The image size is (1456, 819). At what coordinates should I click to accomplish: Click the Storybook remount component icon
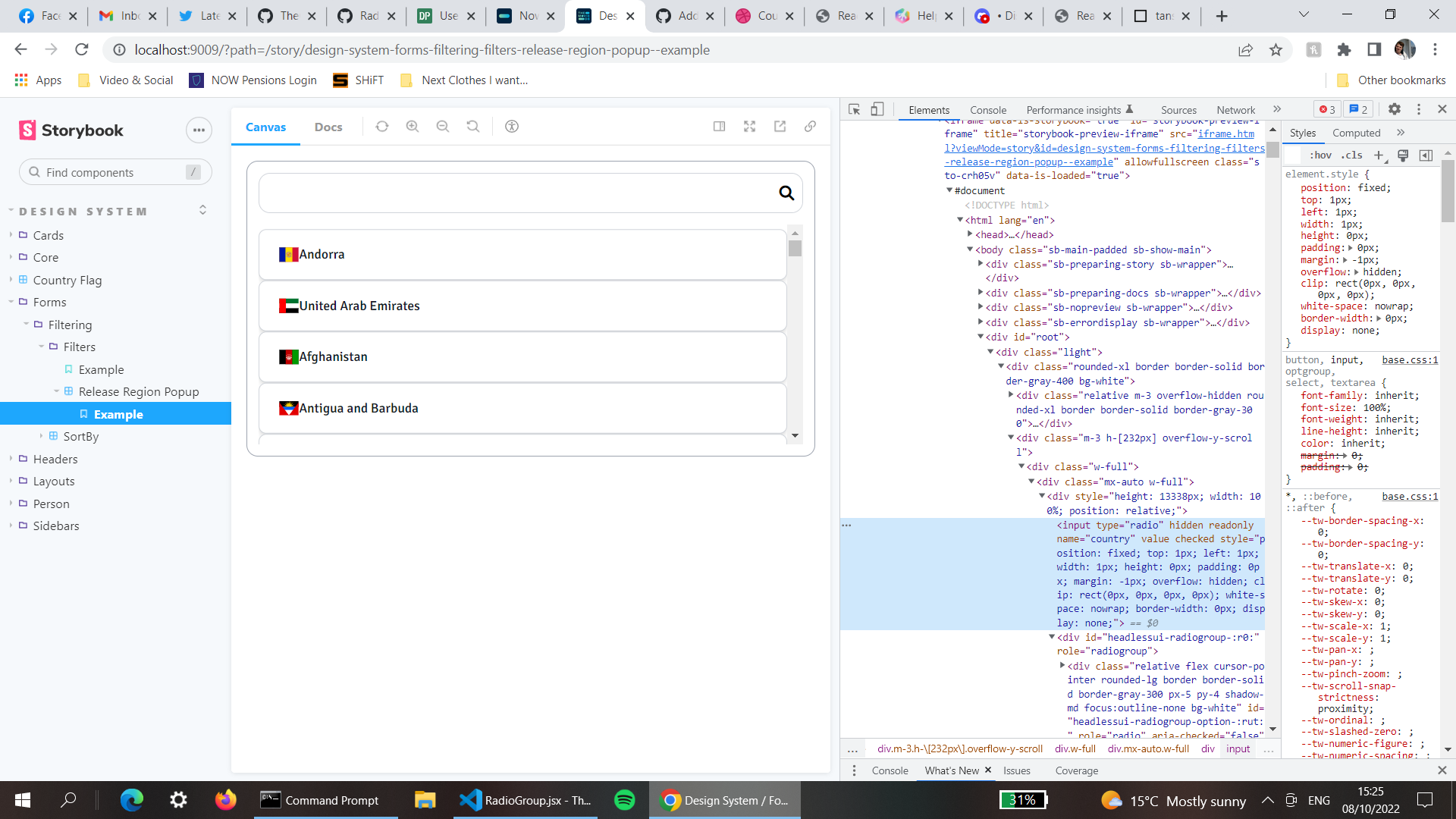(x=382, y=127)
